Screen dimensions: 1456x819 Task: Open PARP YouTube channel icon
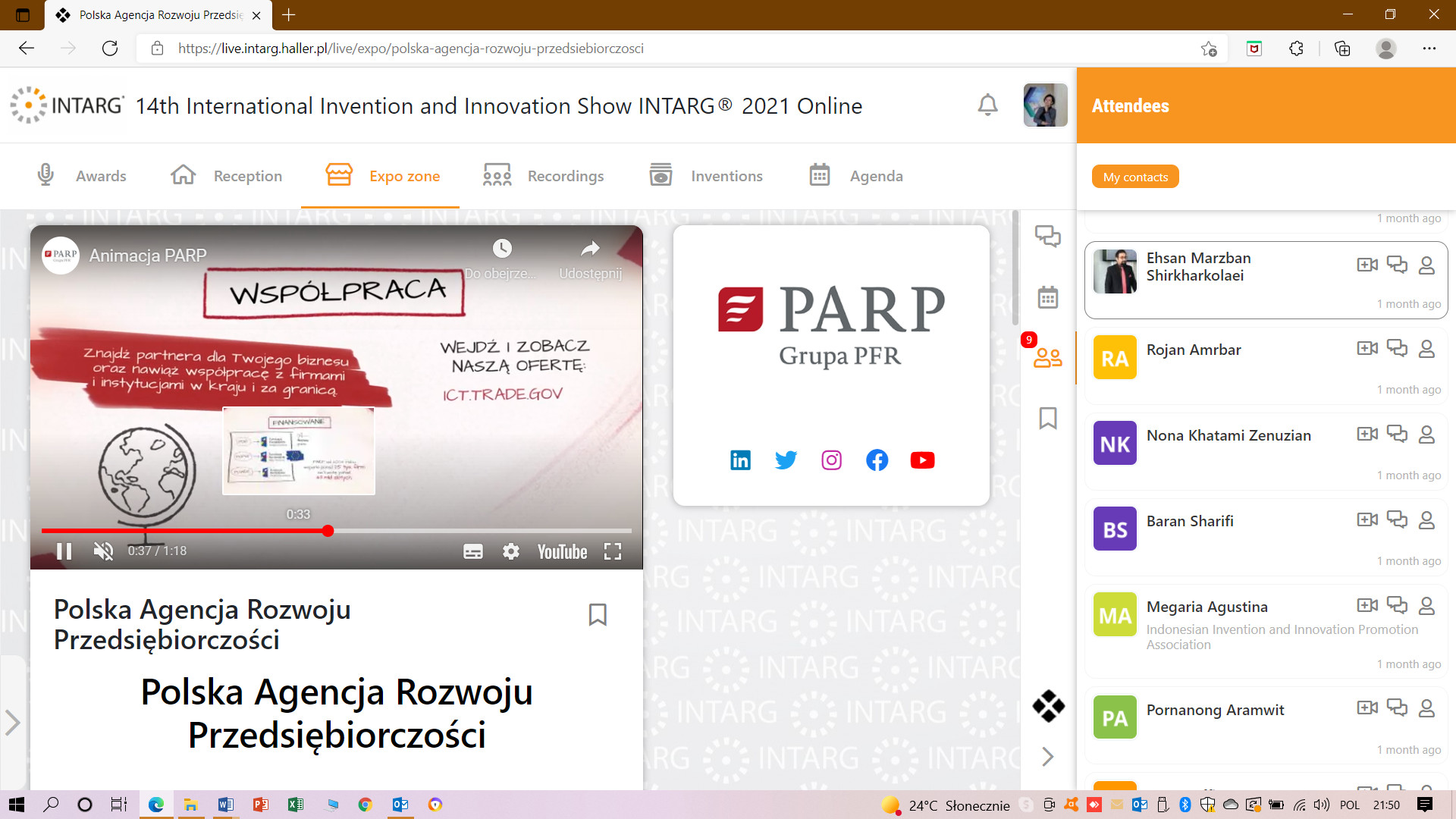[922, 460]
